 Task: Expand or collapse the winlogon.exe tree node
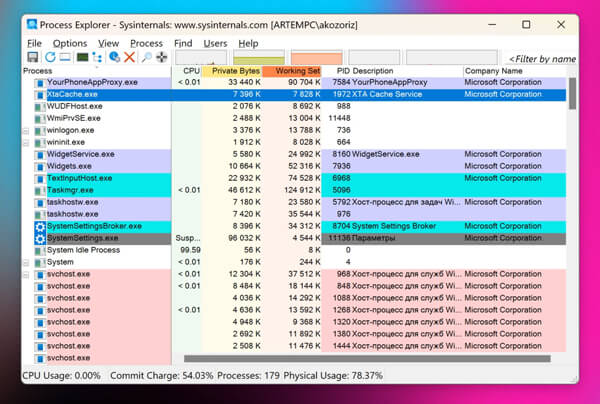point(26,130)
